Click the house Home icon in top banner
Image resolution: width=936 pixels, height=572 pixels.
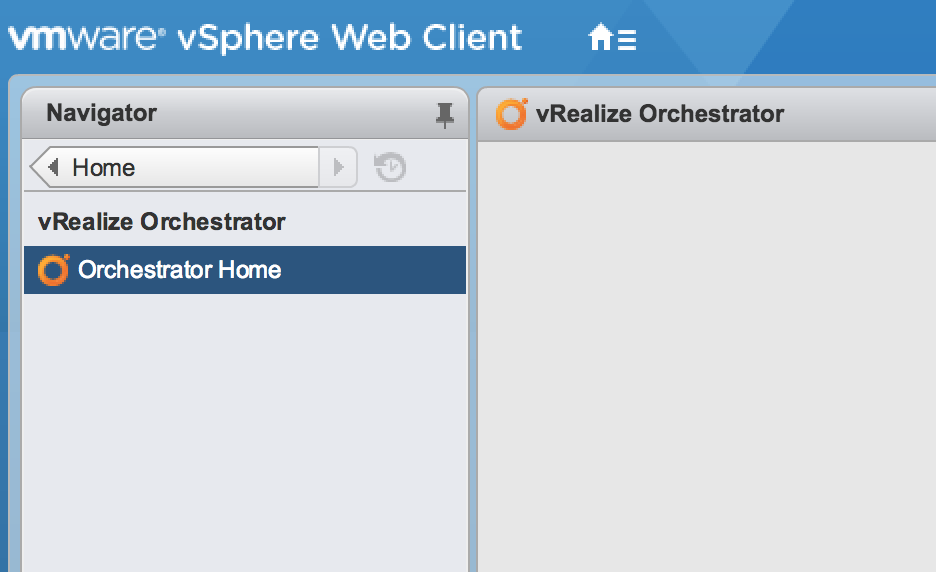[x=600, y=38]
